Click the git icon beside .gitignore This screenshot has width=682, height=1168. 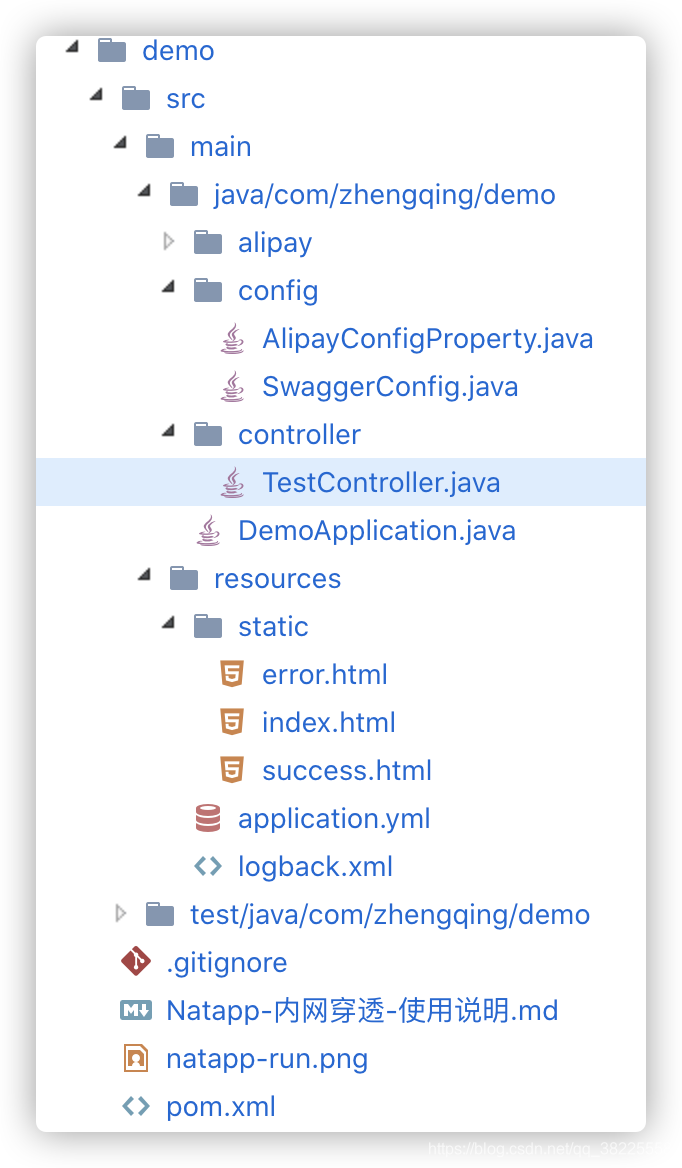pyautogui.click(x=135, y=962)
